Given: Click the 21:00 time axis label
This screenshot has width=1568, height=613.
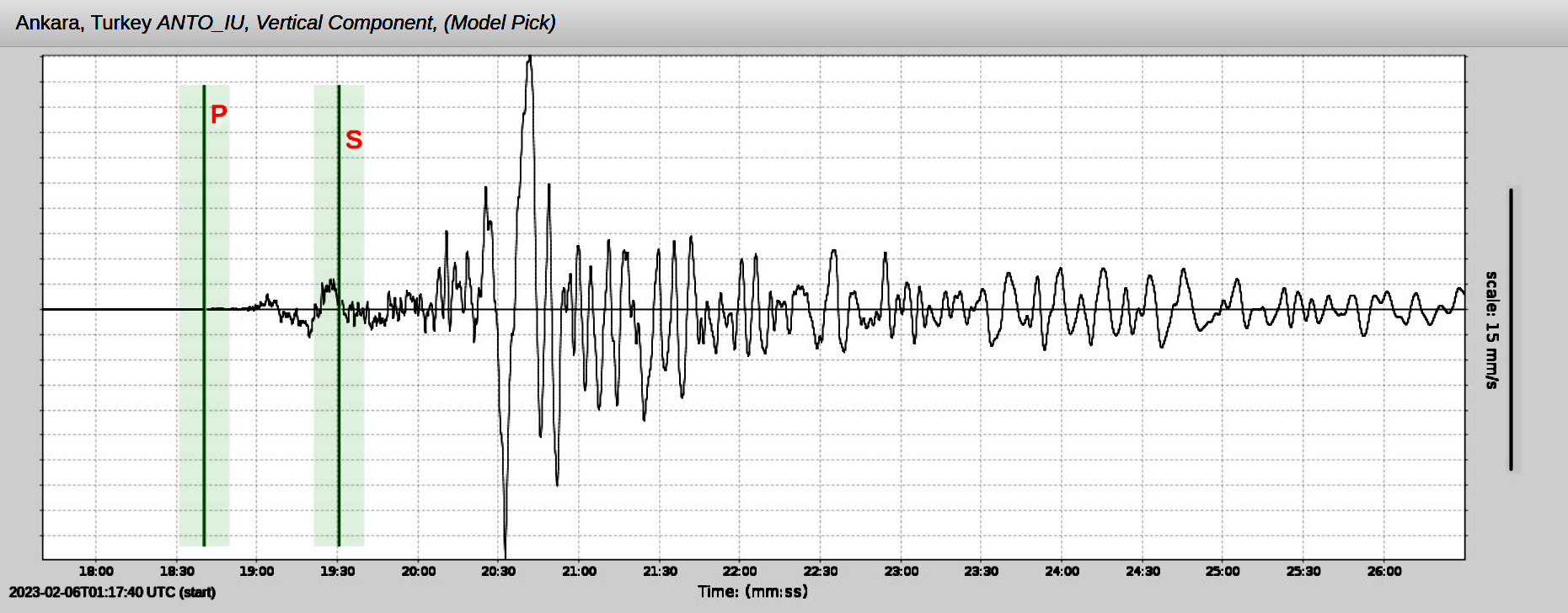Looking at the screenshot, I should pos(579,571).
